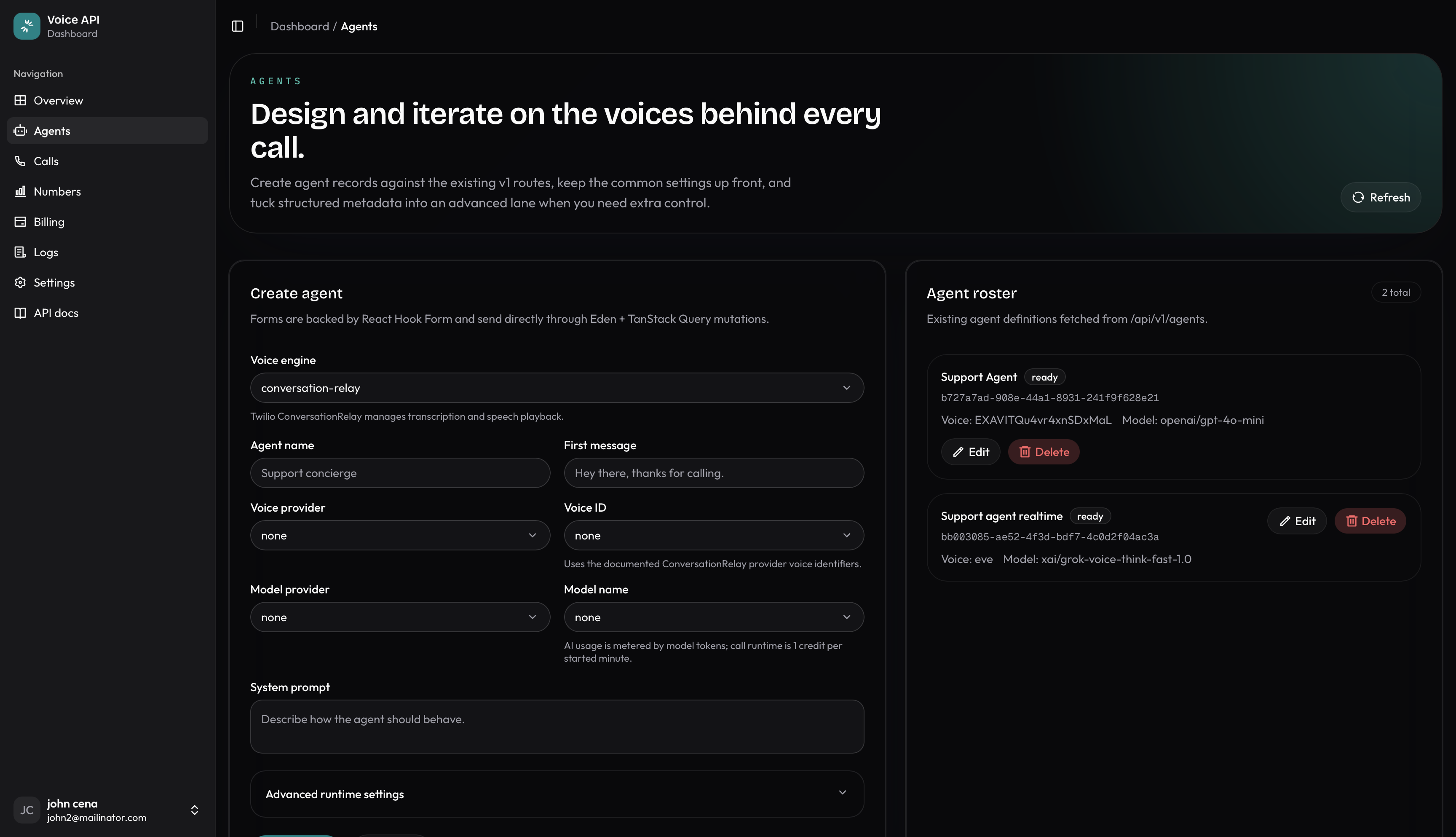Screen dimensions: 1456x837
Task: Expand Advanced runtime settings
Action: click(557, 794)
